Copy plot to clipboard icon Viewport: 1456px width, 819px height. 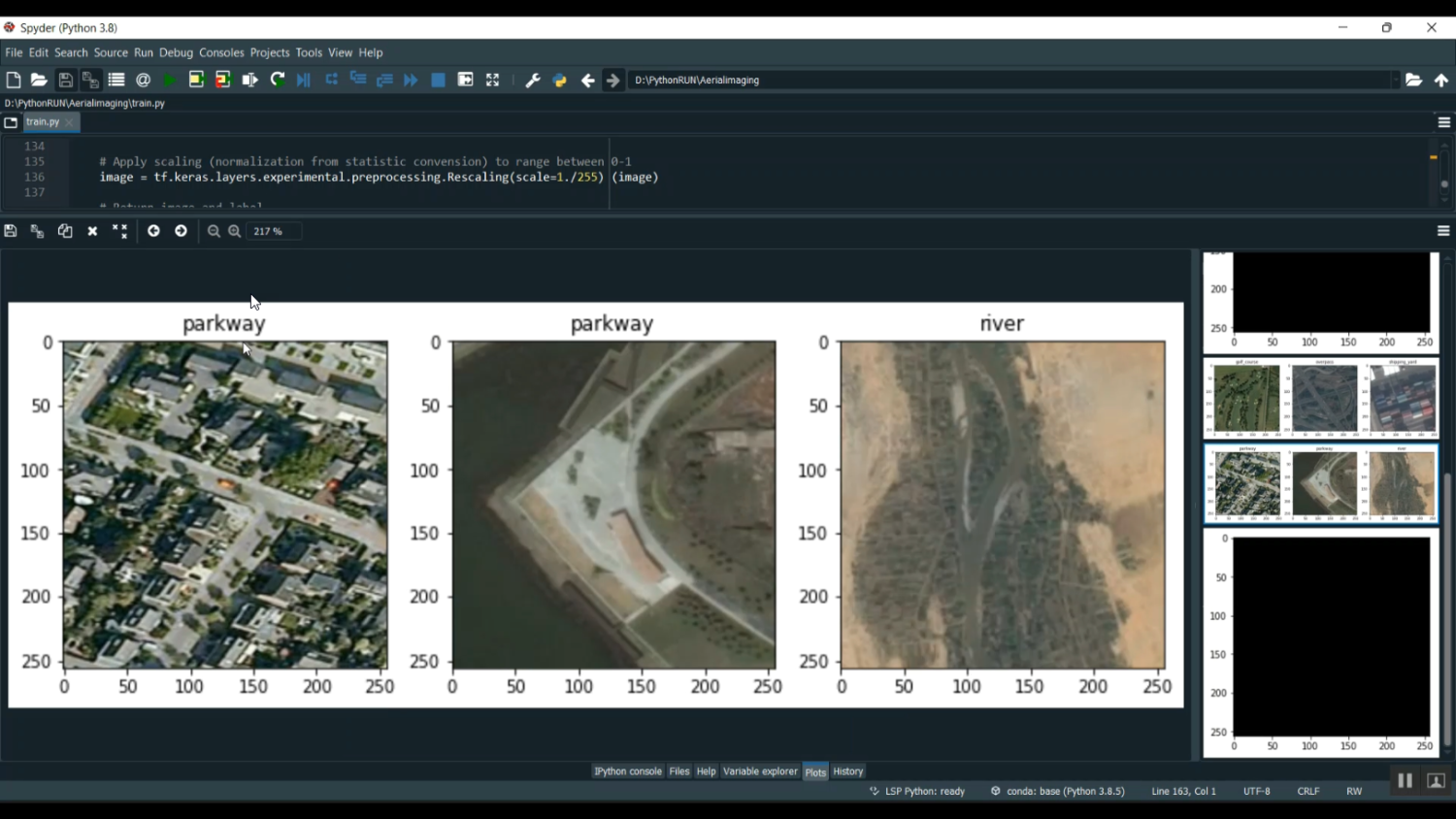[x=65, y=231]
